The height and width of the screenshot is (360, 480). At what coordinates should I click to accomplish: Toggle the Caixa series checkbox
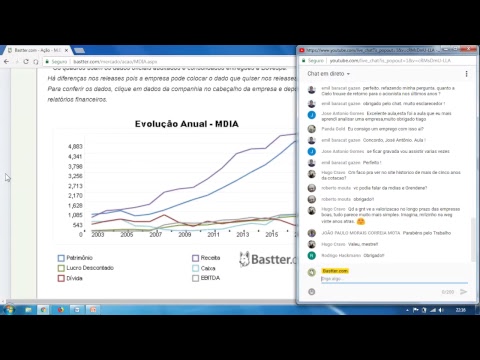tap(196, 268)
